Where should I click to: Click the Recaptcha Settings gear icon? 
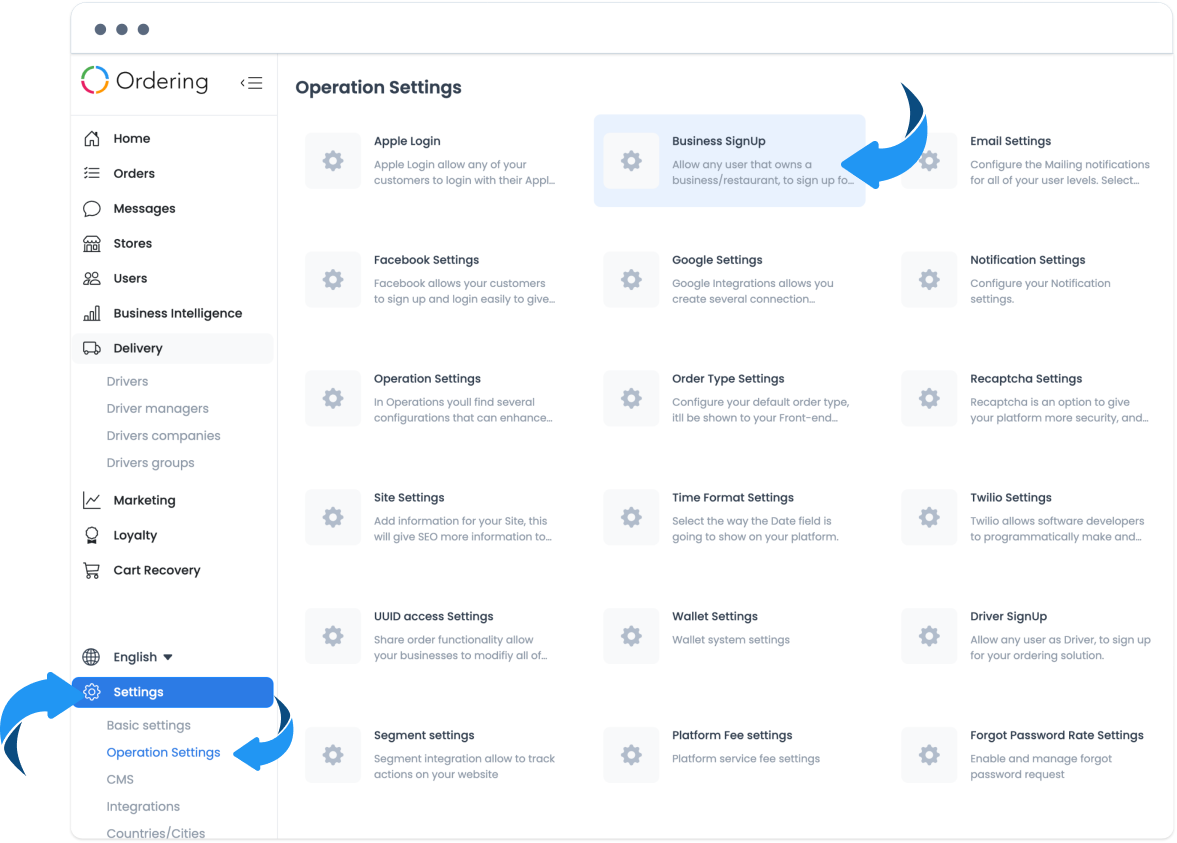pos(929,399)
